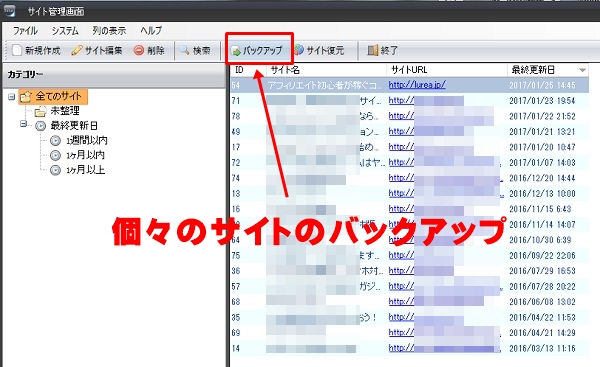Open the URL link in row ID 49
Viewport: 600px width, 367px height.
426,131
